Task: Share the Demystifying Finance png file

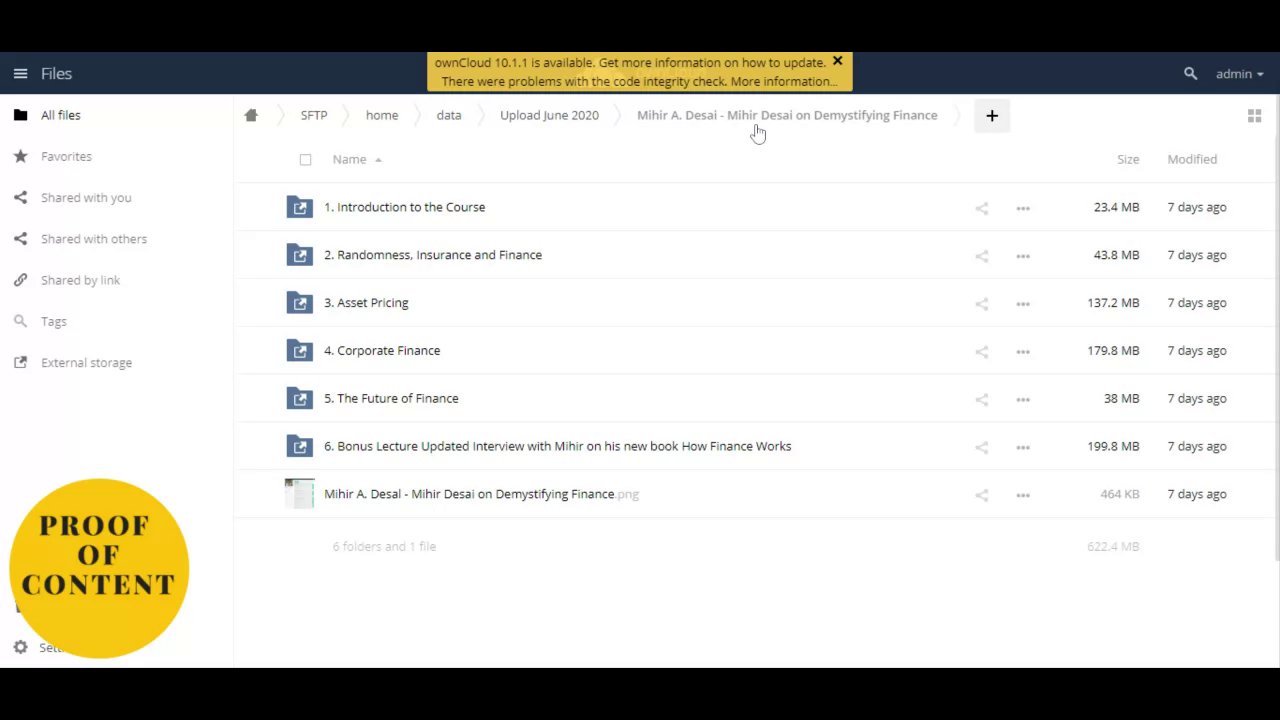Action: (x=981, y=495)
